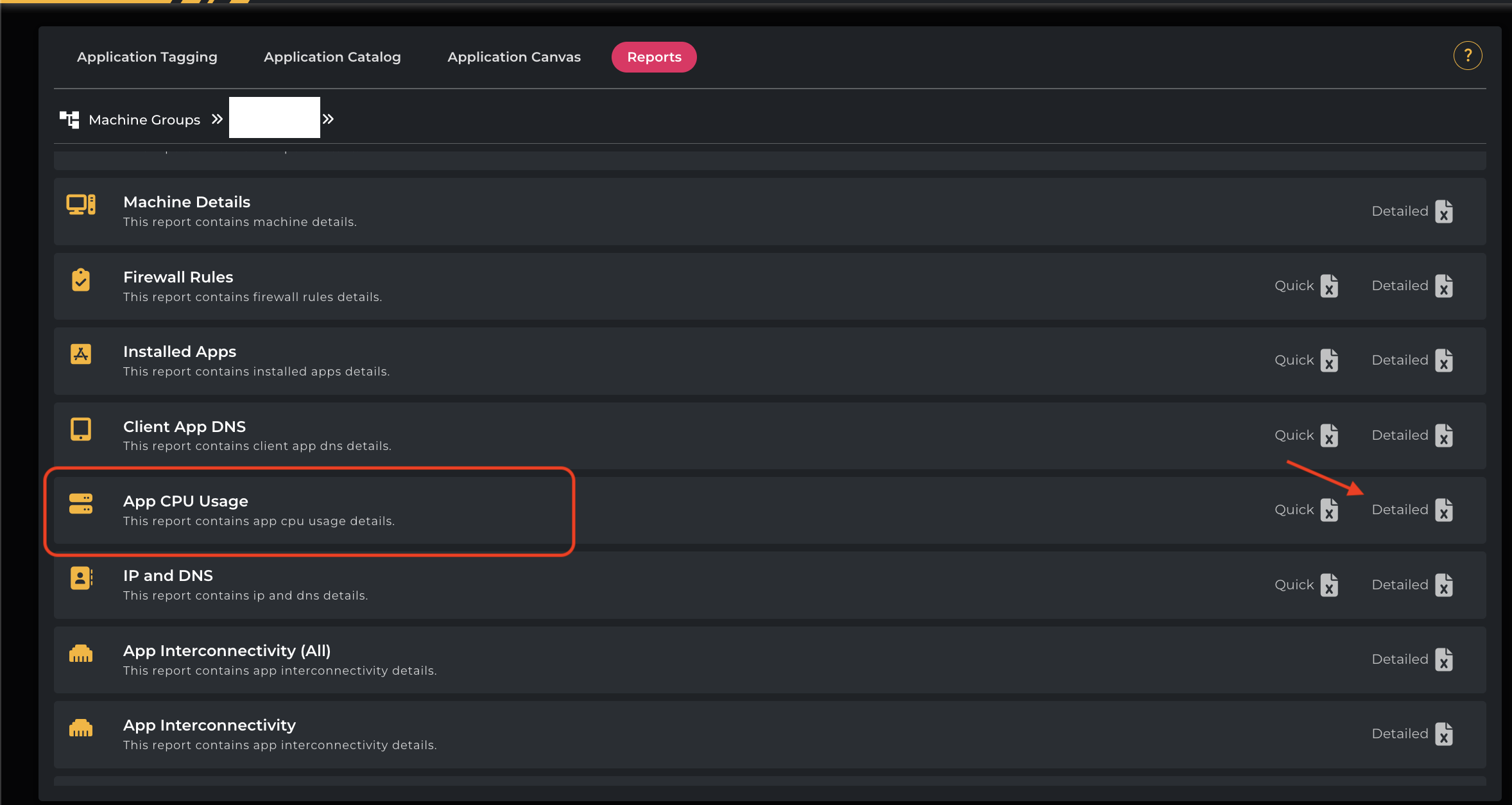Click the Machine Groups breadcrumb link
Viewport: 1512px width, 805px height.
(x=144, y=120)
